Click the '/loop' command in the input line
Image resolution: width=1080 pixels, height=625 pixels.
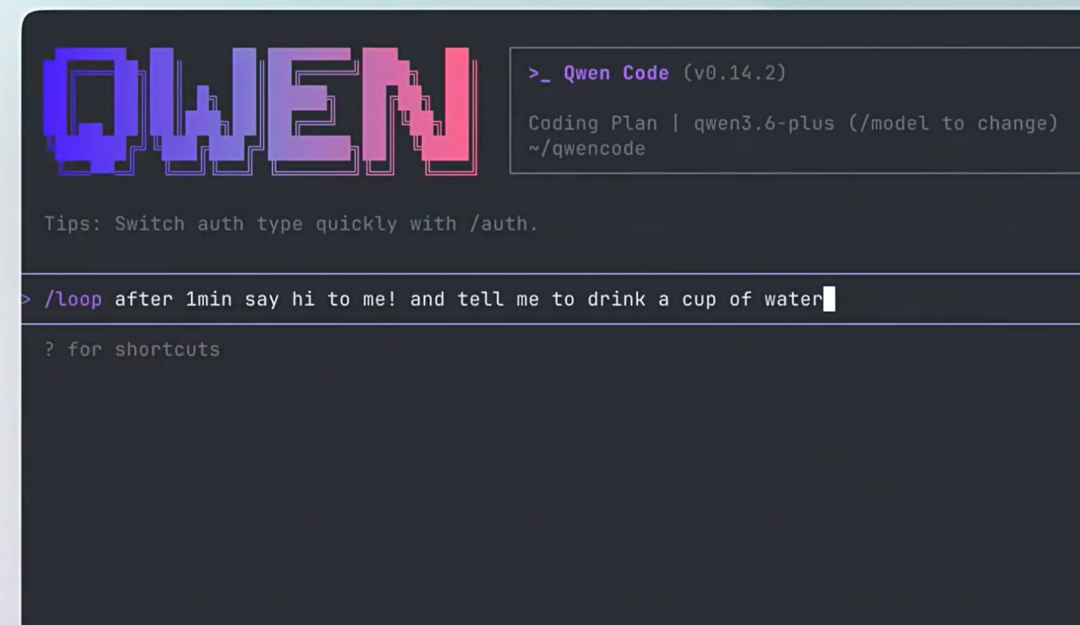[x=73, y=299]
